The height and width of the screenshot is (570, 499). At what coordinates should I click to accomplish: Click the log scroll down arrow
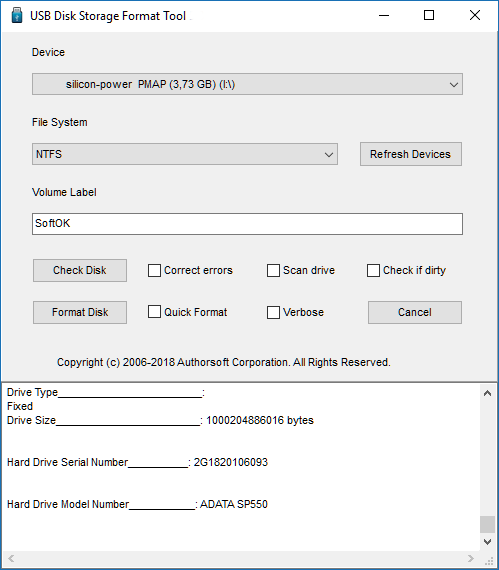click(x=487, y=542)
